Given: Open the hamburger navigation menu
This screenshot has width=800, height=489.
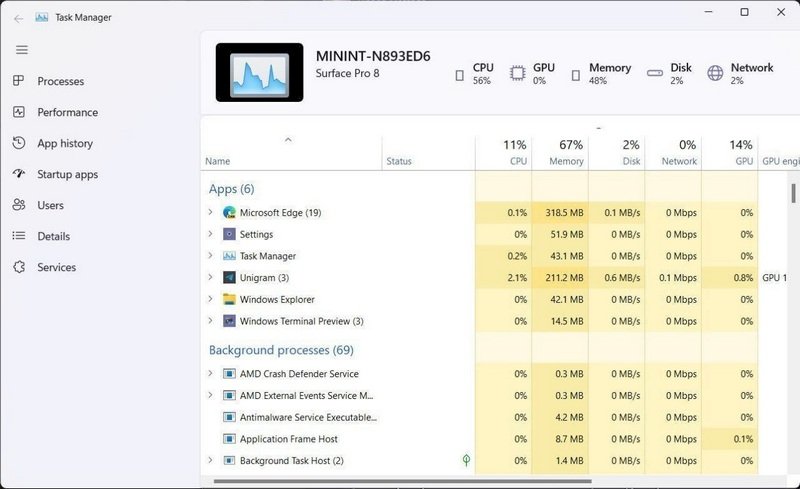Looking at the screenshot, I should [21, 50].
